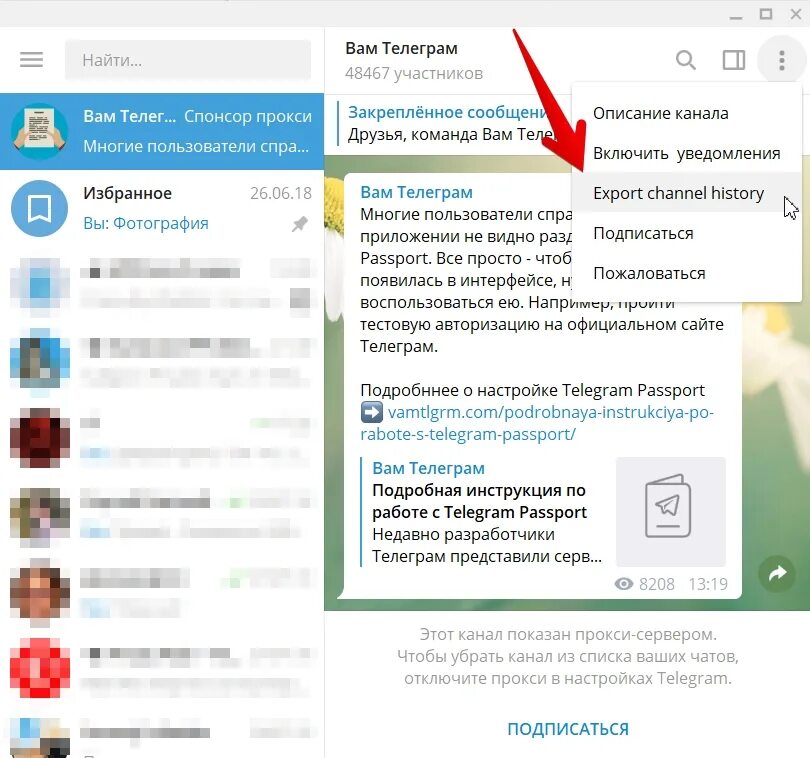Click the 48467 участников subtitle
Image resolution: width=810 pixels, height=758 pixels.
pyautogui.click(x=414, y=73)
